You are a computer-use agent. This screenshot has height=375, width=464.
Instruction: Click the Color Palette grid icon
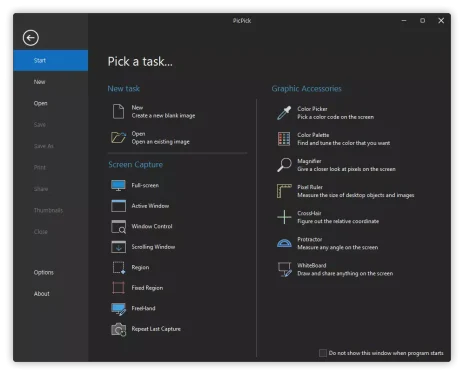[x=284, y=139]
